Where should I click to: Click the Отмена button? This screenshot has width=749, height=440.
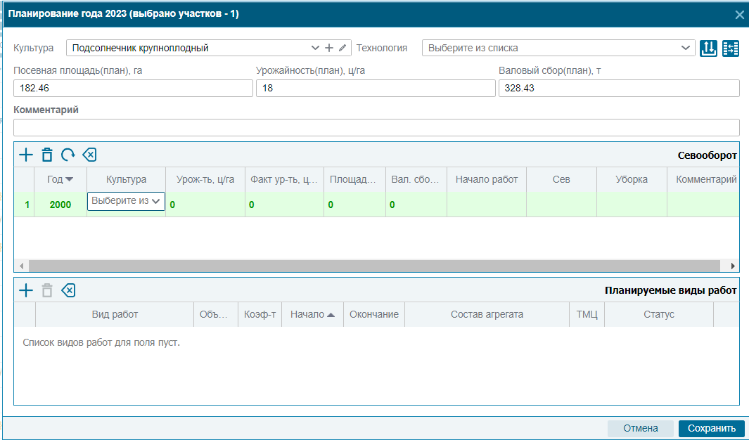(640, 428)
